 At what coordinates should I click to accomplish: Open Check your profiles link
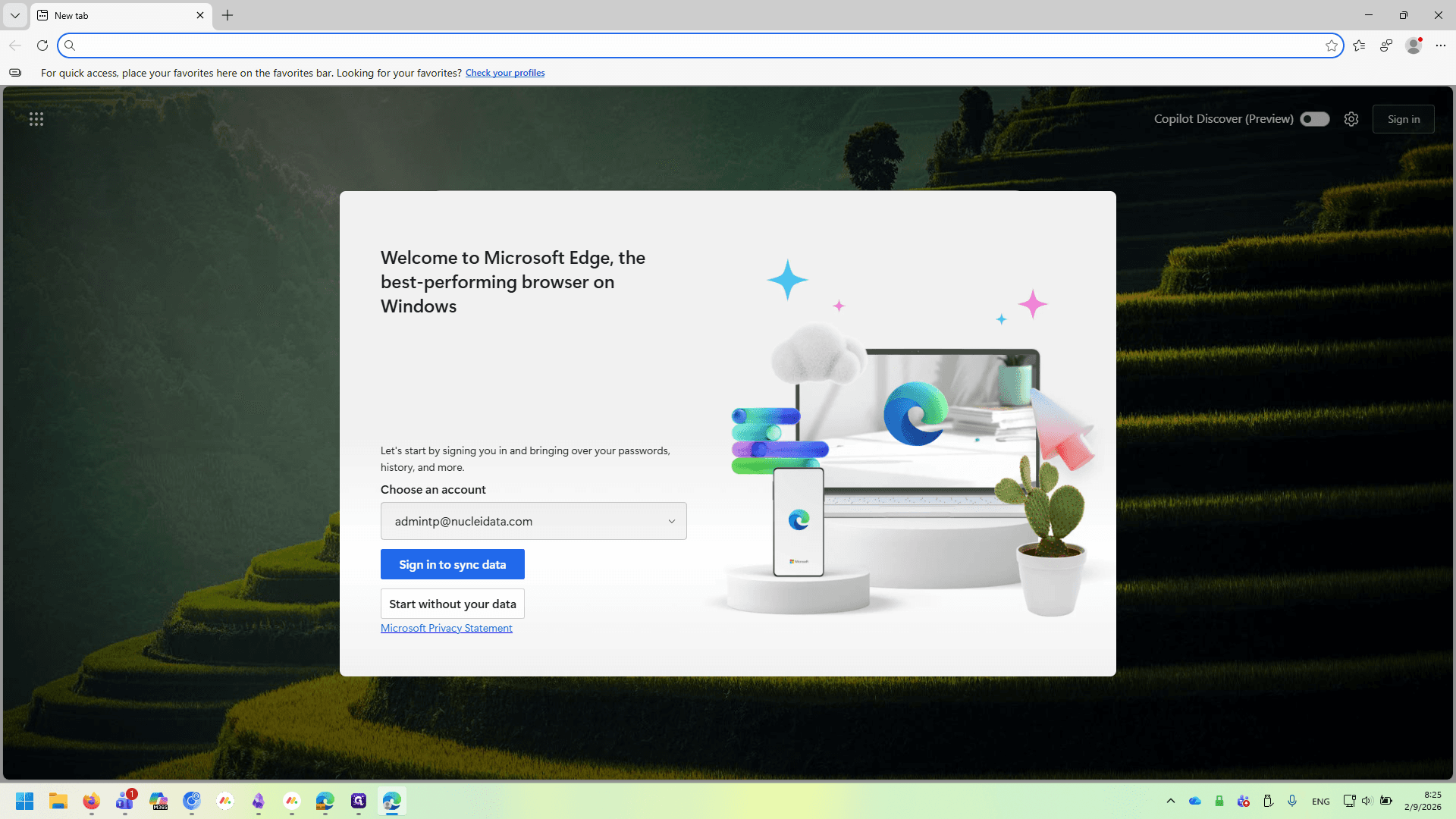(505, 73)
